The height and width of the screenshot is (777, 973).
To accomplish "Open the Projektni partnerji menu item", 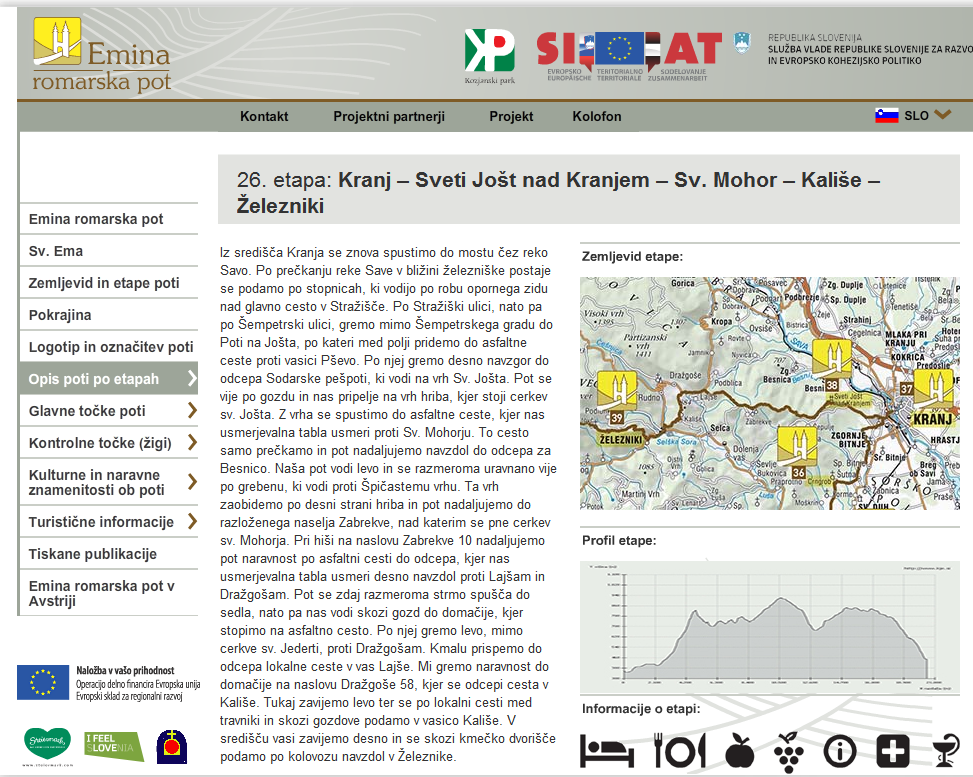I will tap(389, 116).
